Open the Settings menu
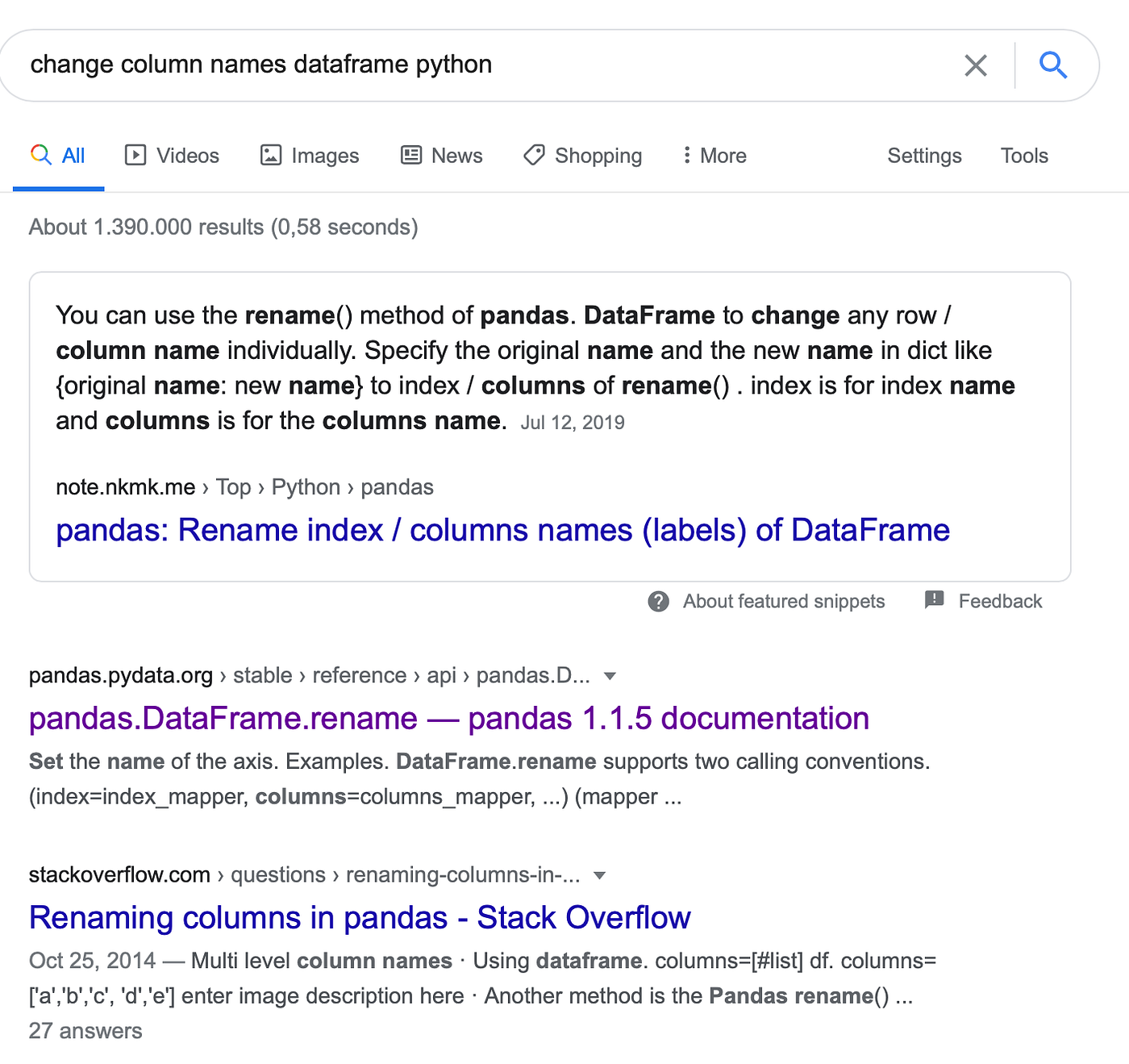 coord(924,155)
